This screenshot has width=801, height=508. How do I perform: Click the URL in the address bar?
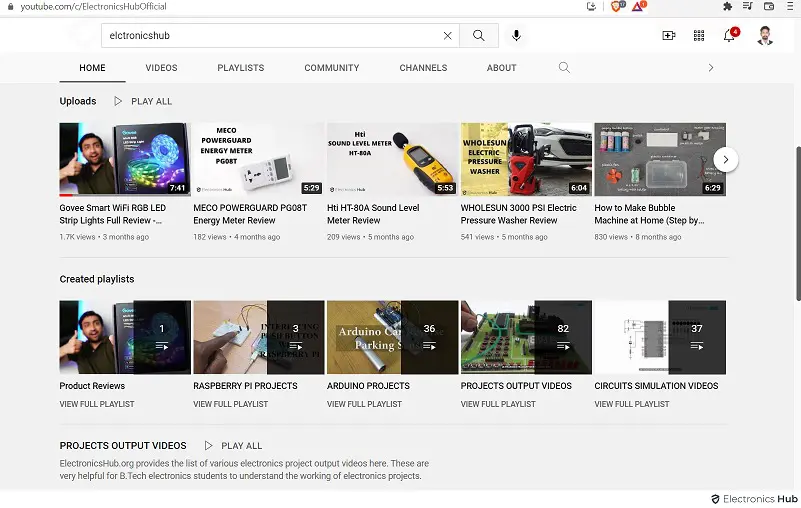point(93,6)
